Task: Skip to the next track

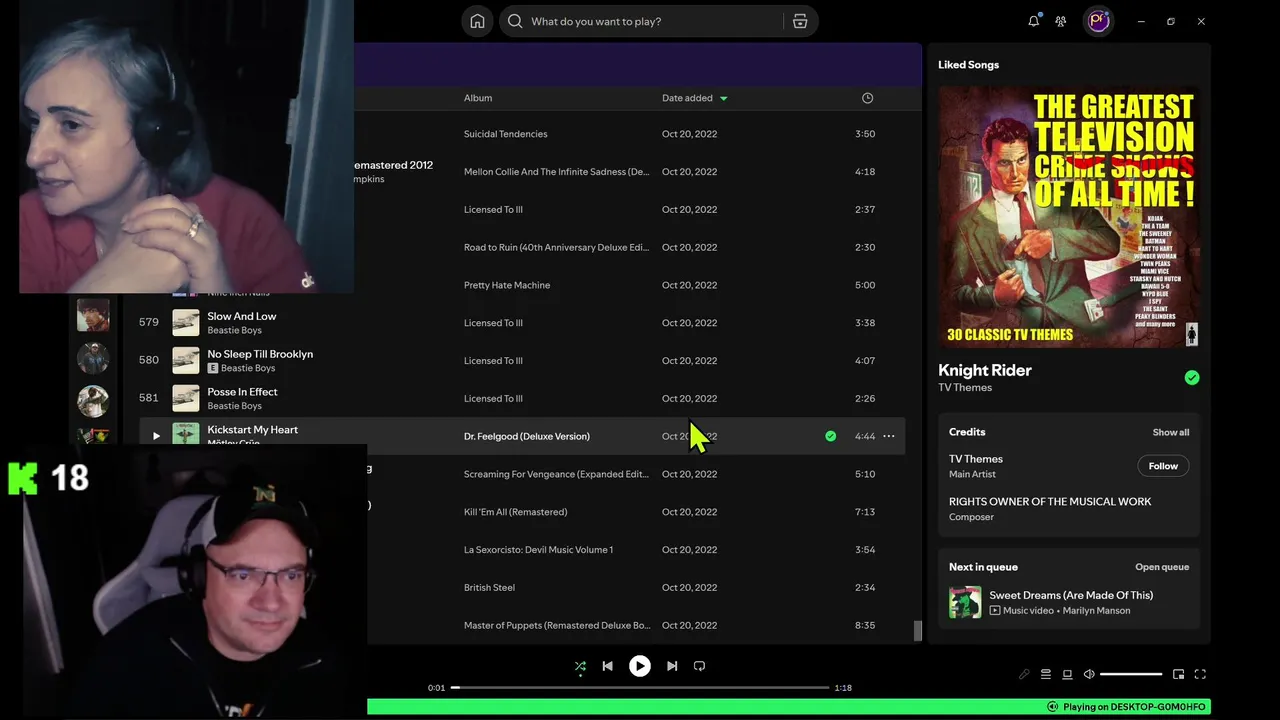Action: click(x=672, y=666)
